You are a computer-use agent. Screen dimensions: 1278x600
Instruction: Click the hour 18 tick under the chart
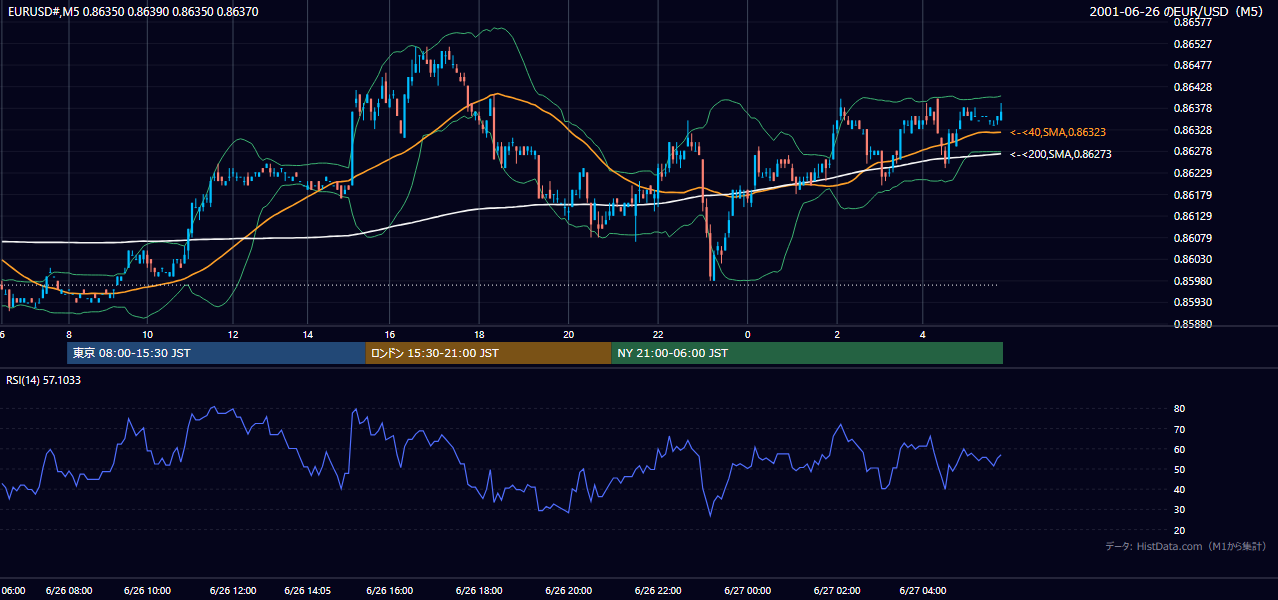479,334
